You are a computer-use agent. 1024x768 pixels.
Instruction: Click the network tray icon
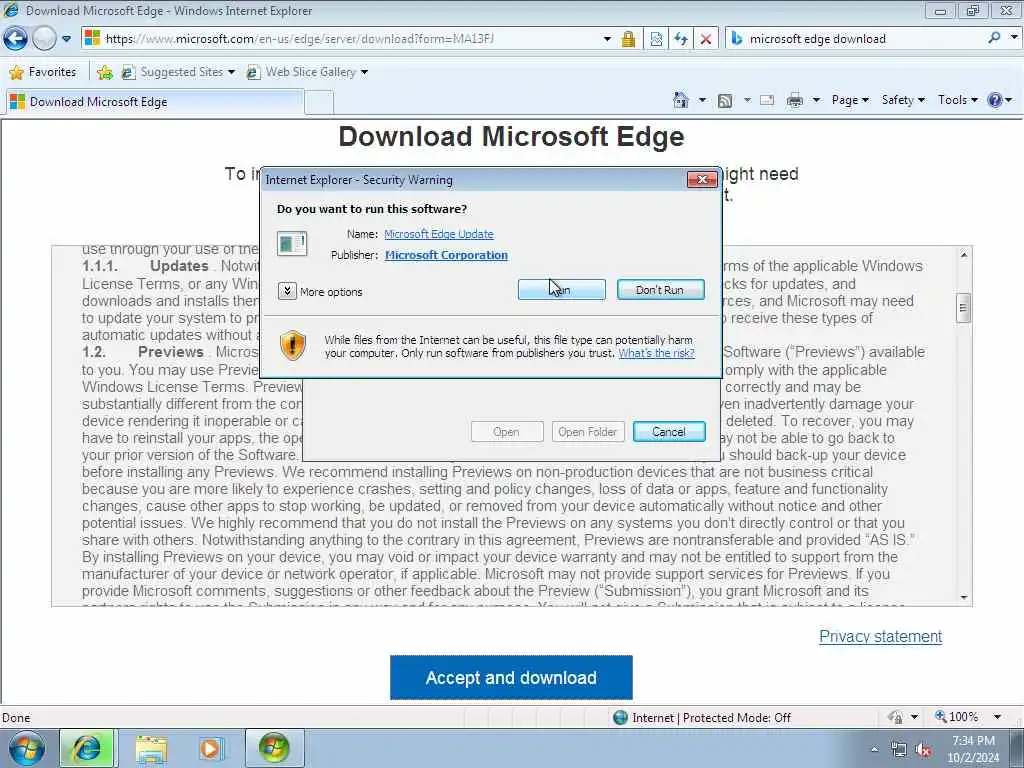click(899, 750)
